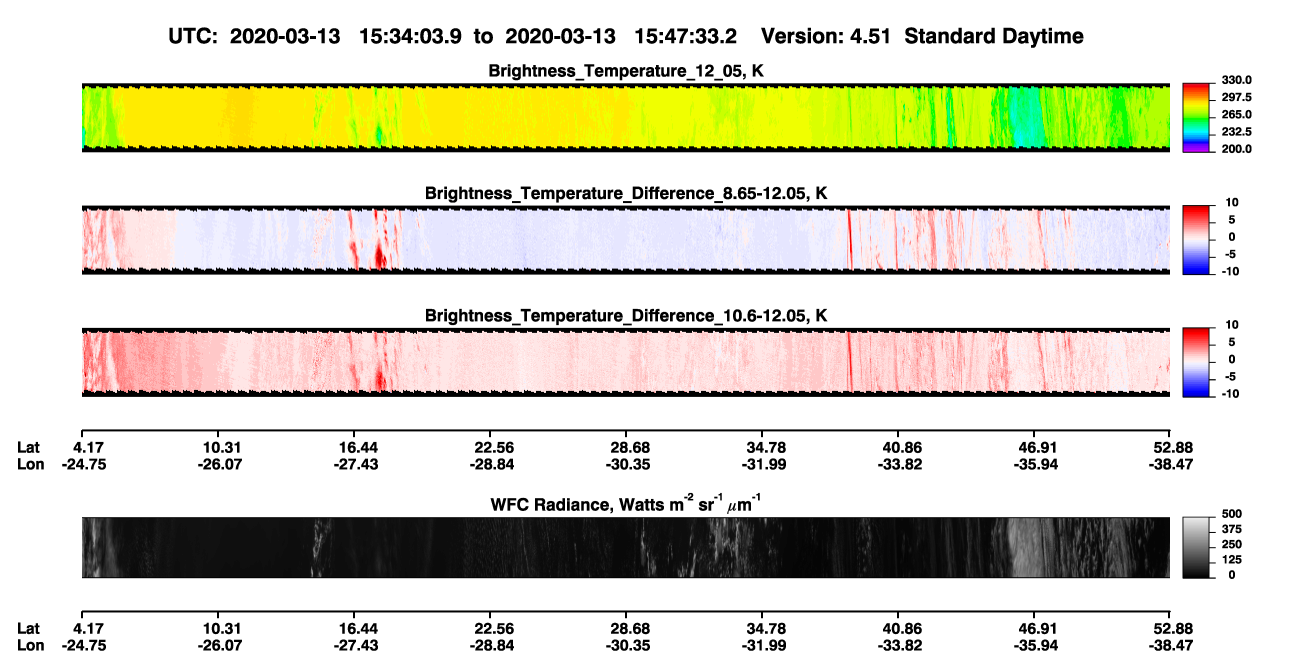This screenshot has width=1300, height=667.
Task: Click the 265.0 colorbar label
Action: pos(1237,115)
